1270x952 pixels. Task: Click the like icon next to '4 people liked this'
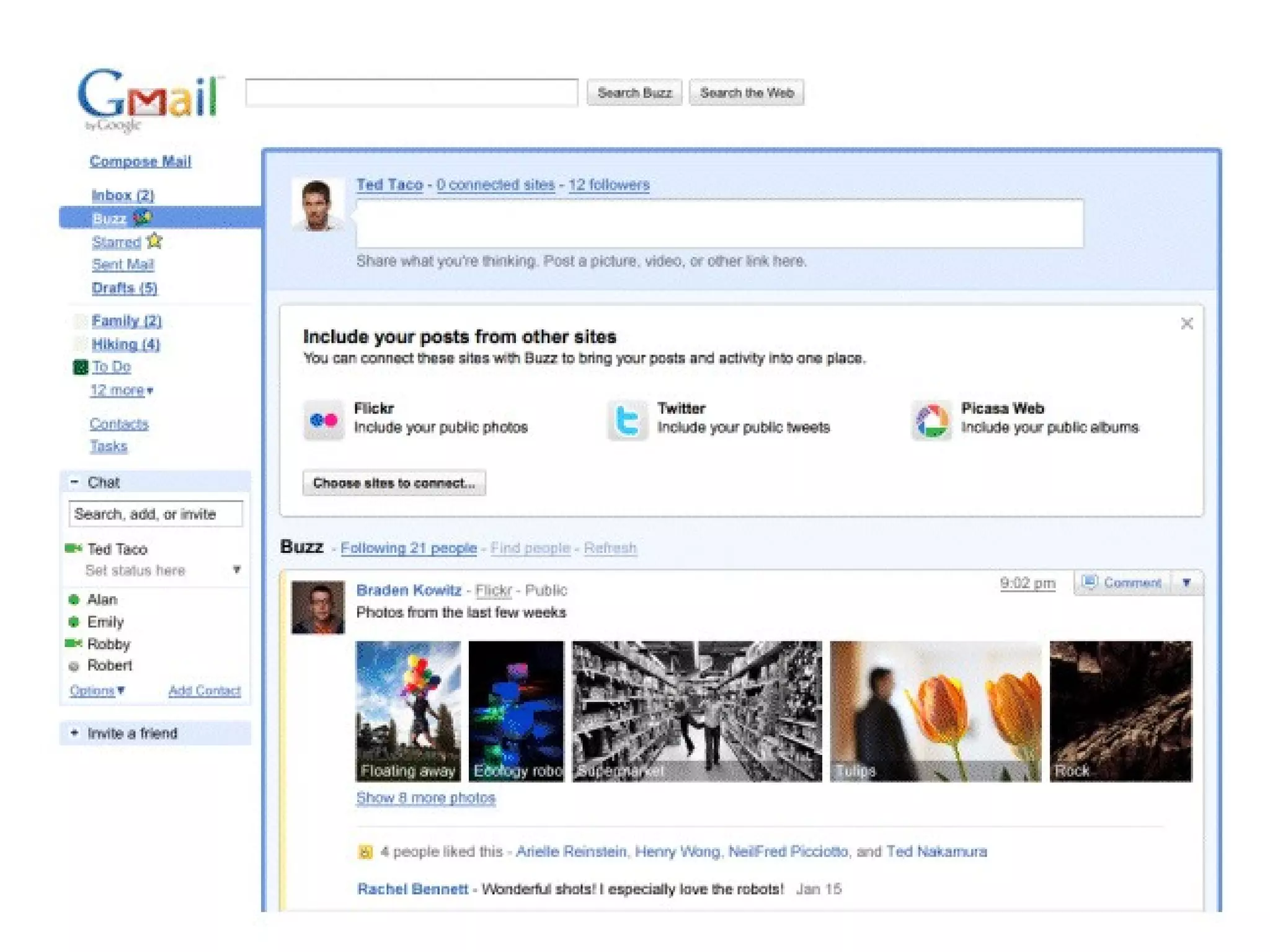[x=365, y=852]
